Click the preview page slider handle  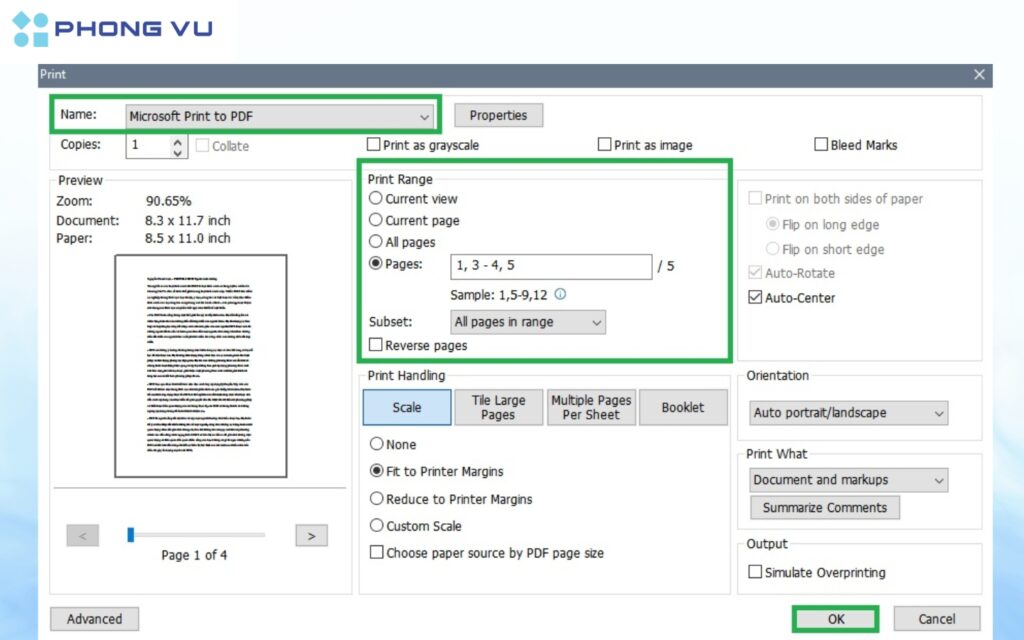(x=131, y=535)
